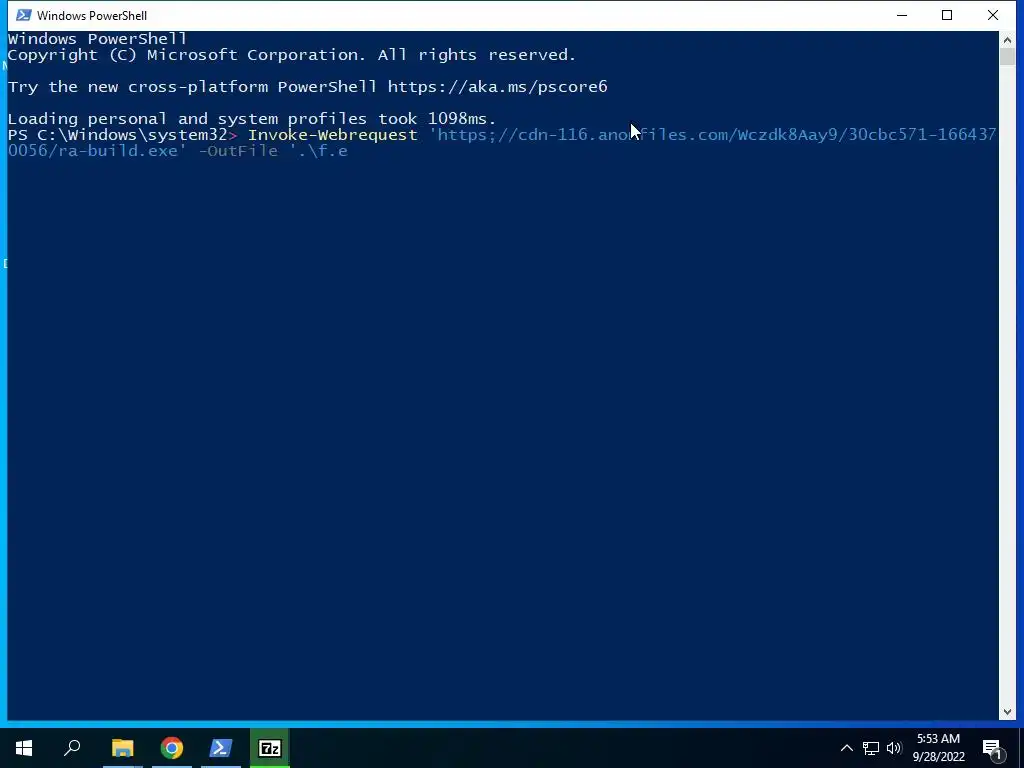This screenshot has height=768, width=1024.
Task: Show hidden system tray icons
Action: 846,748
